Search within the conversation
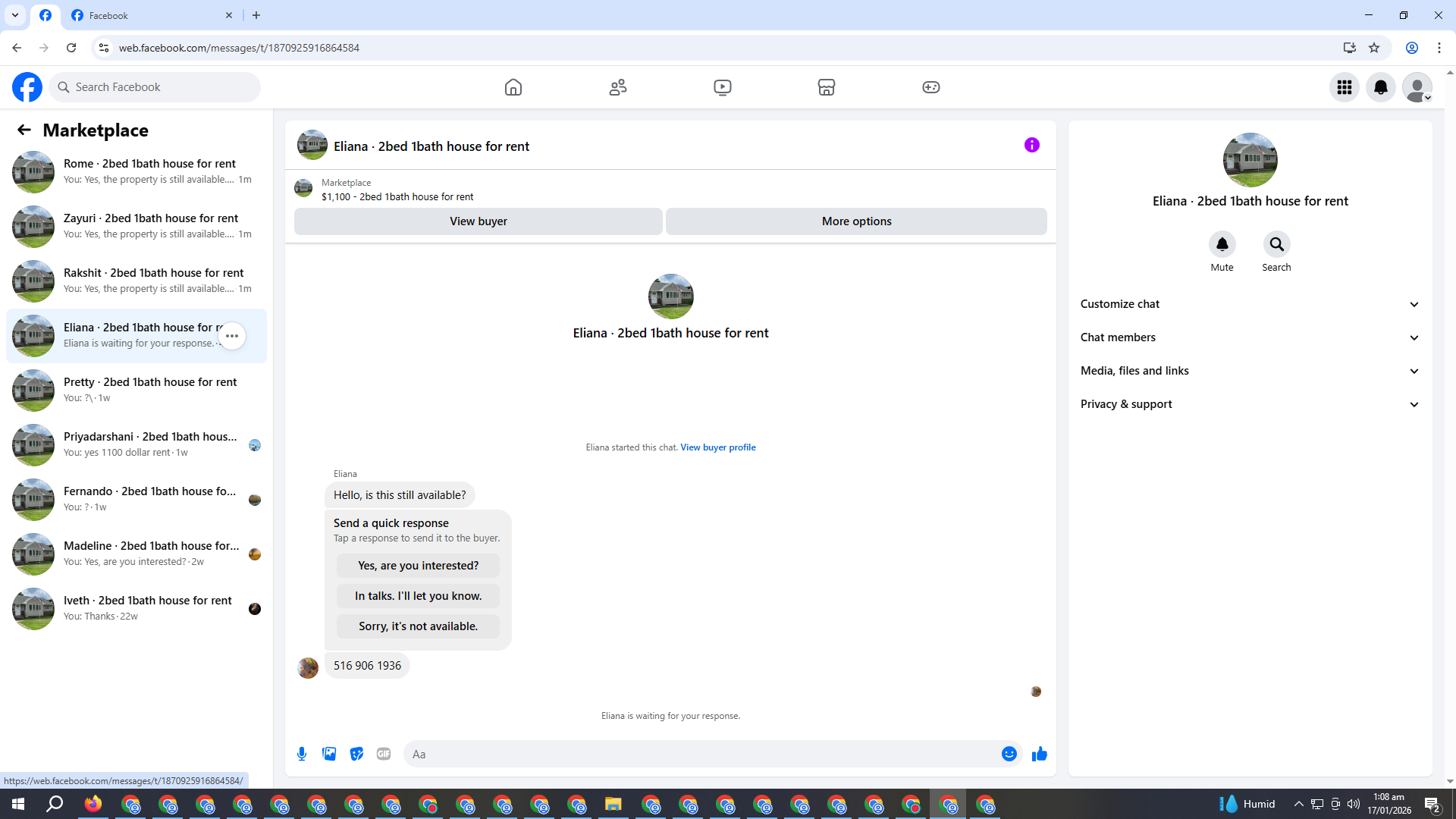Image resolution: width=1456 pixels, height=819 pixels. coord(1276,244)
